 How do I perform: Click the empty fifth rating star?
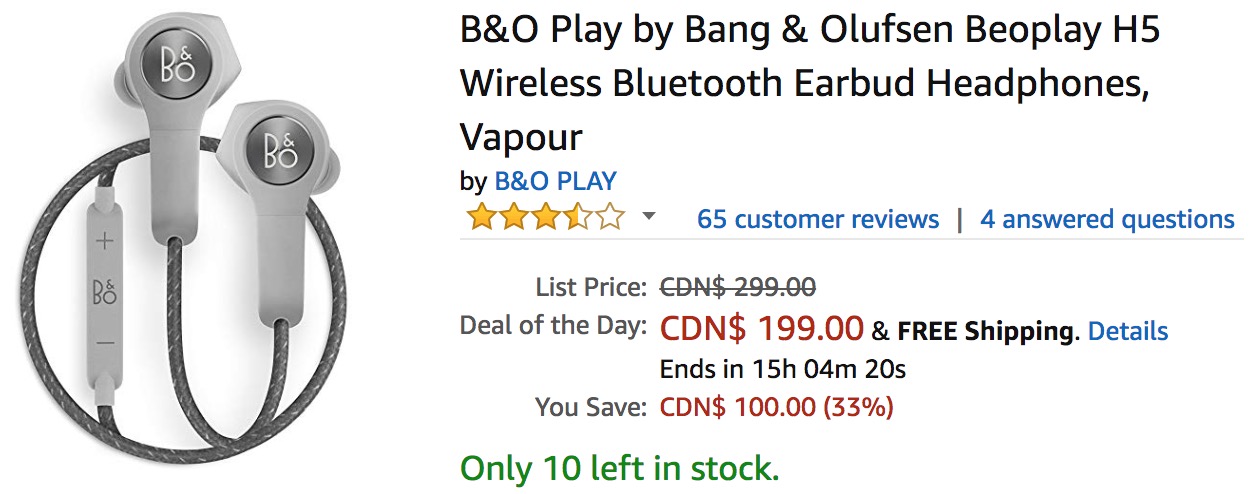pos(610,218)
